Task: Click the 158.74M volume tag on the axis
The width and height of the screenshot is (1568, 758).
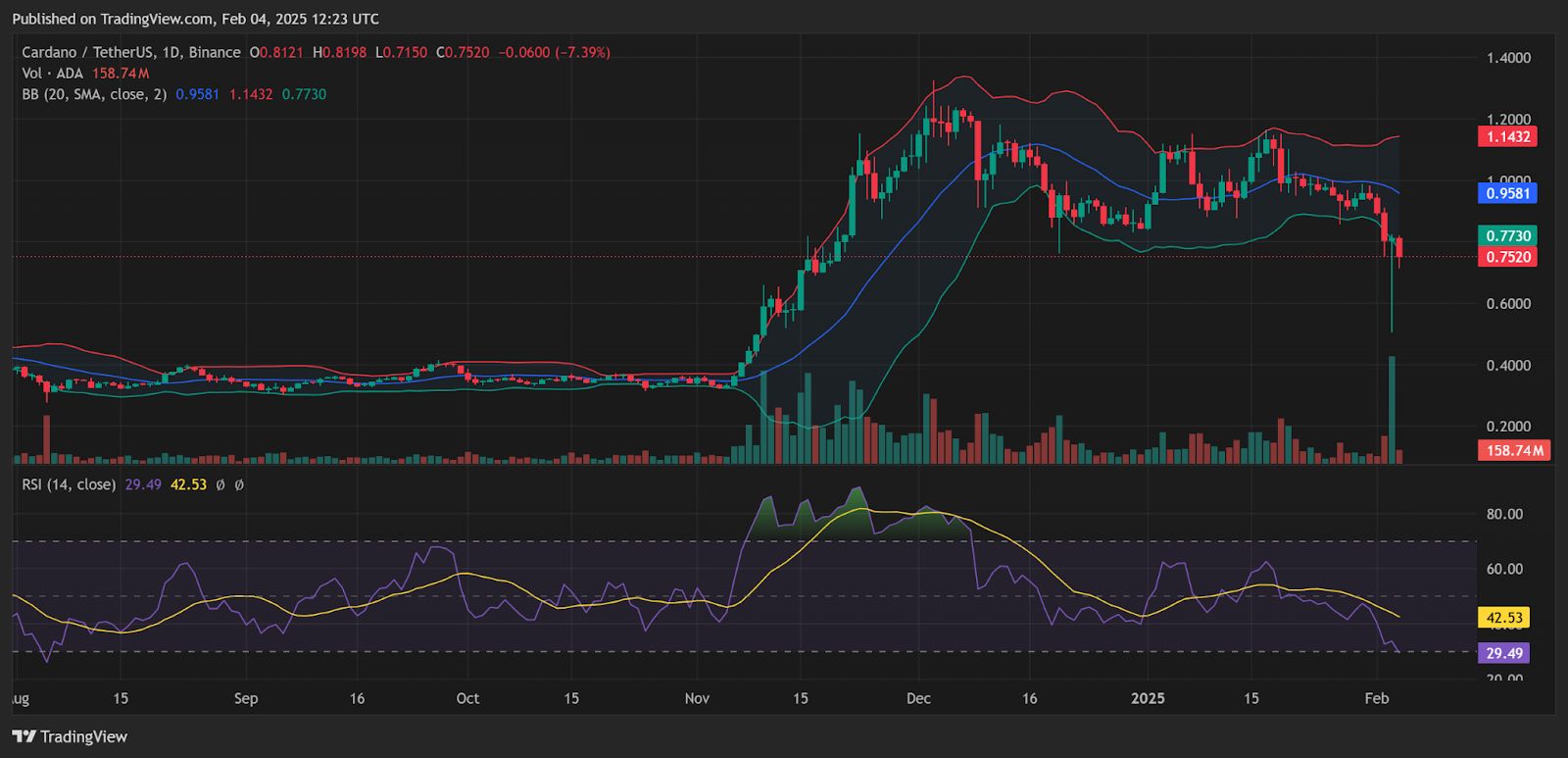Action: (x=1513, y=450)
